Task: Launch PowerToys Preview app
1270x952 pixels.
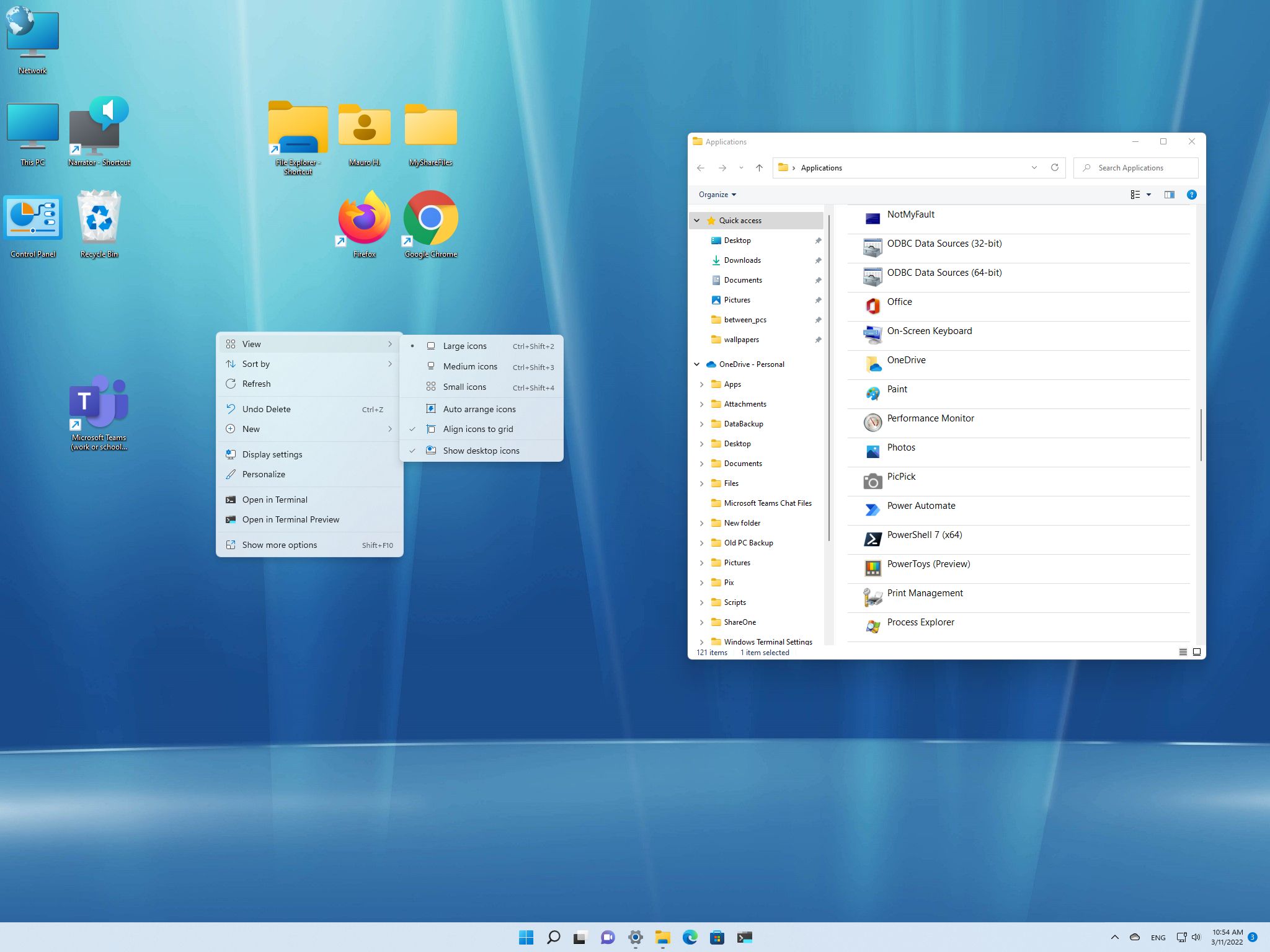Action: click(x=928, y=564)
